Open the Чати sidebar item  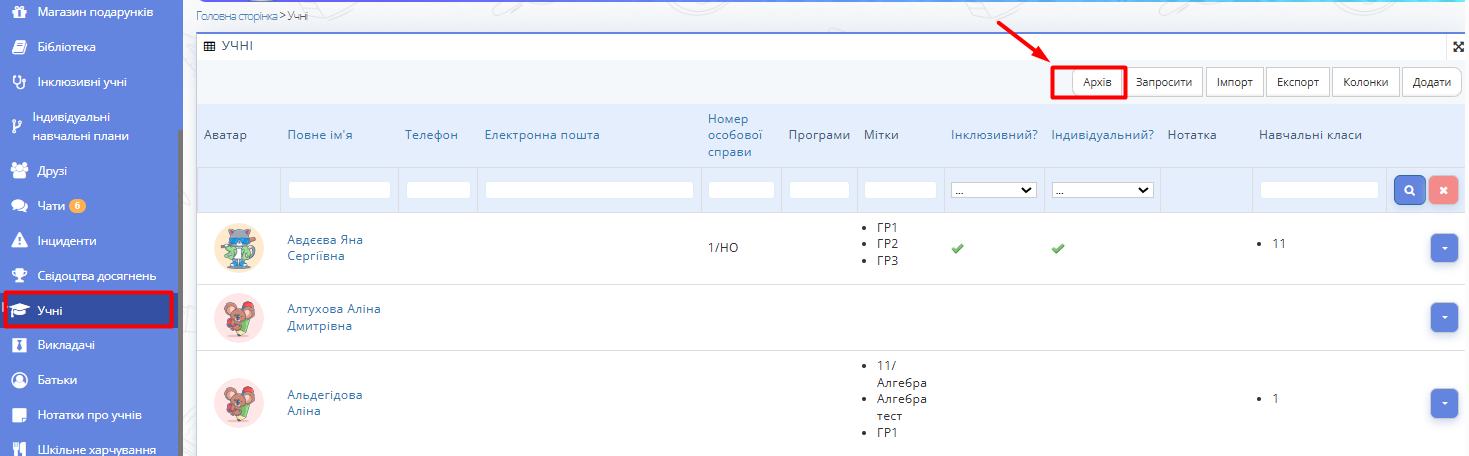click(51, 206)
